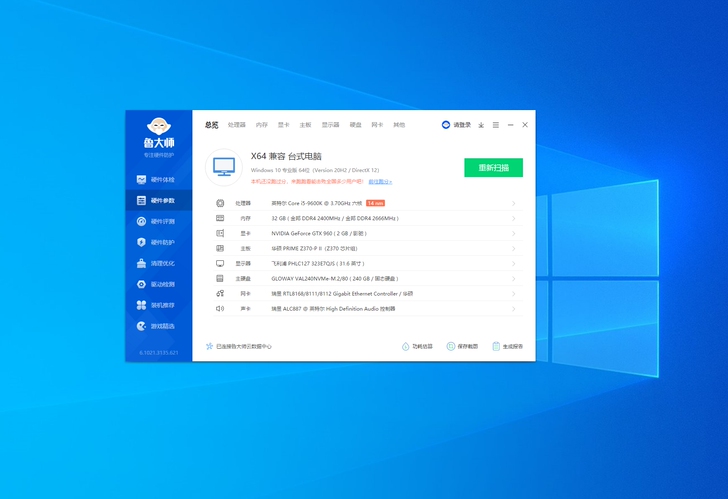The image size is (728, 499).
Task: Expand the 内存 row chevron
Action: (514, 219)
